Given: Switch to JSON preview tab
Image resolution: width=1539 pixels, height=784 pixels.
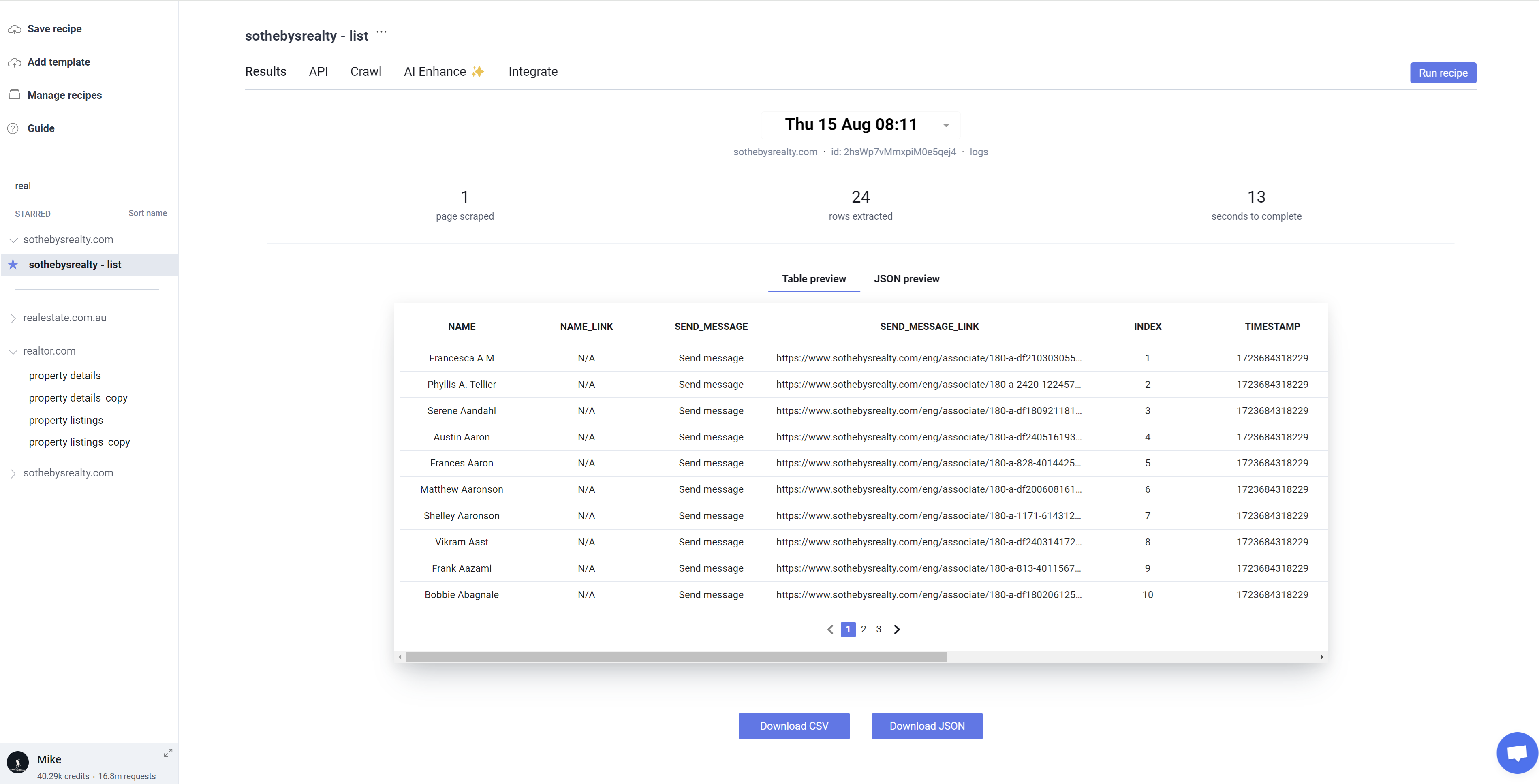Looking at the screenshot, I should (x=906, y=279).
